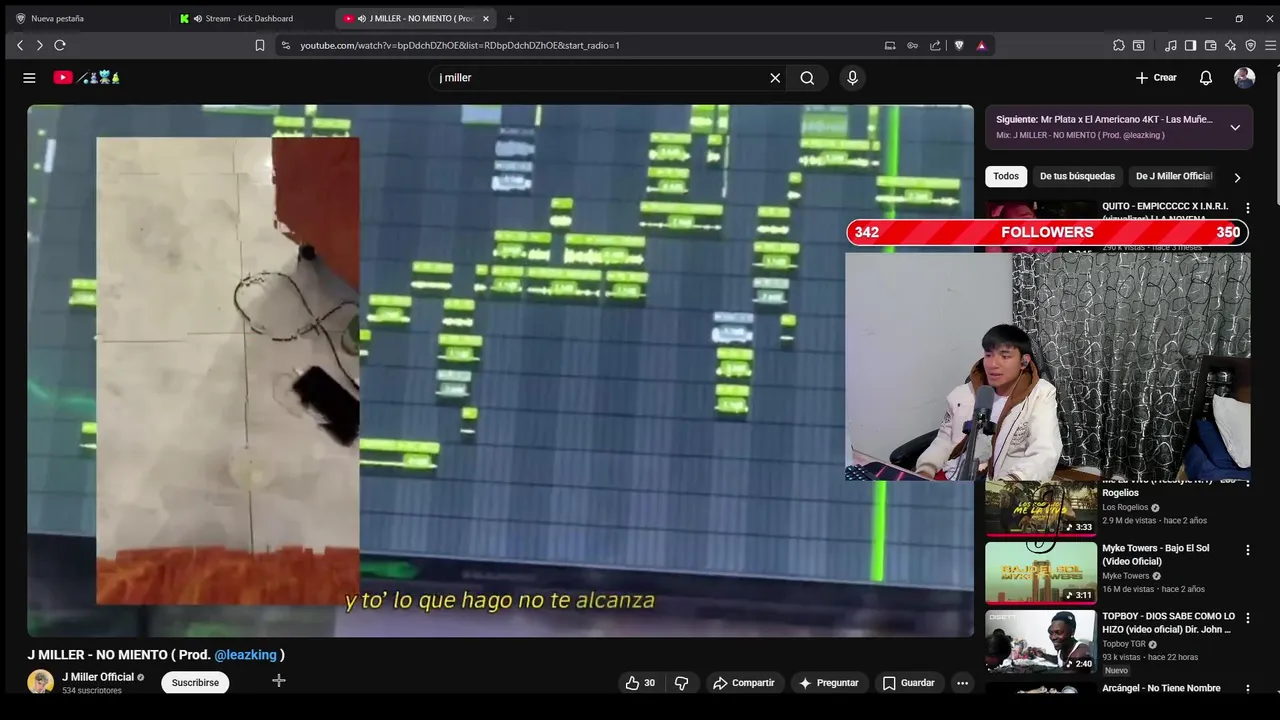The width and height of the screenshot is (1280, 720).
Task: Share this page from address bar
Action: (935, 45)
